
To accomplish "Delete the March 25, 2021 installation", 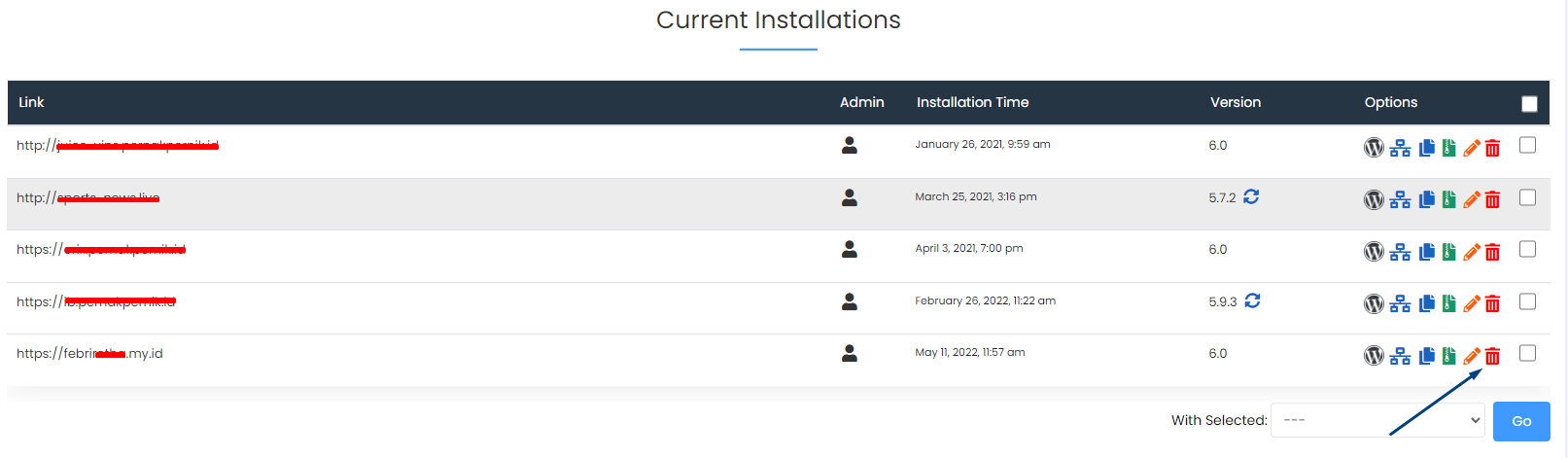I will (1493, 200).
